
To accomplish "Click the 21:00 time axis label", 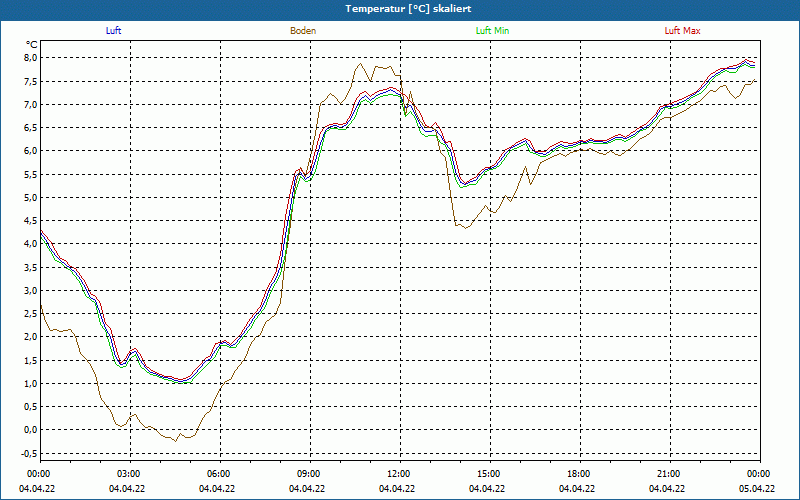I will click(670, 474).
